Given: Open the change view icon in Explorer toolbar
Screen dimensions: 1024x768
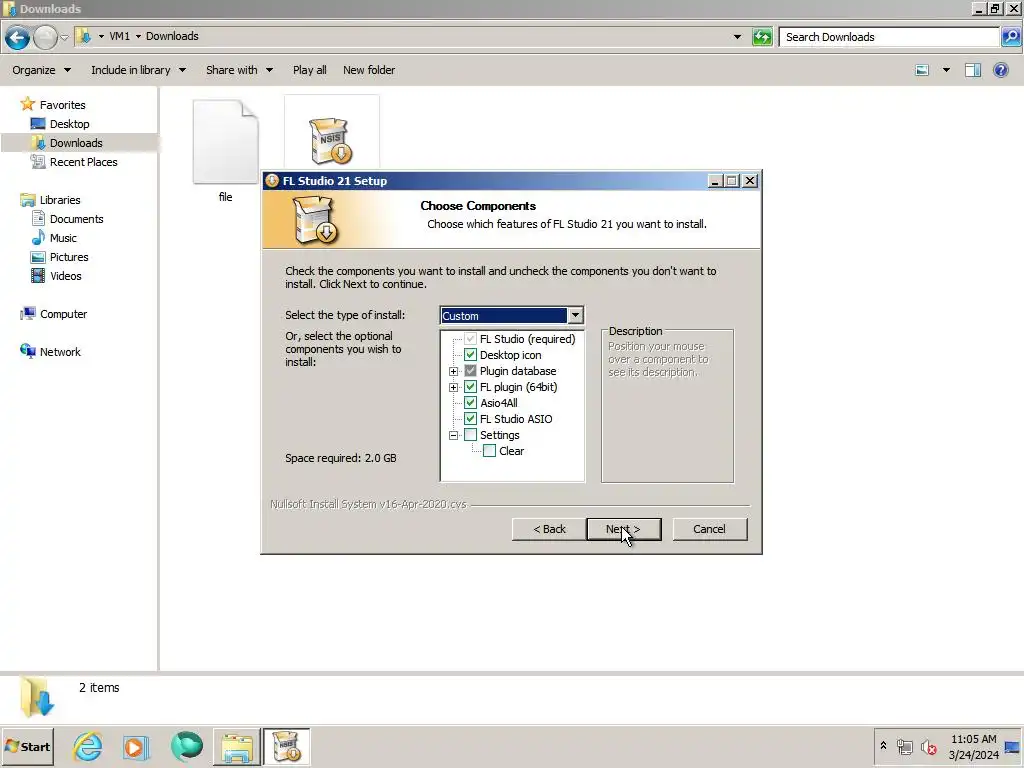Looking at the screenshot, I should (x=922, y=70).
